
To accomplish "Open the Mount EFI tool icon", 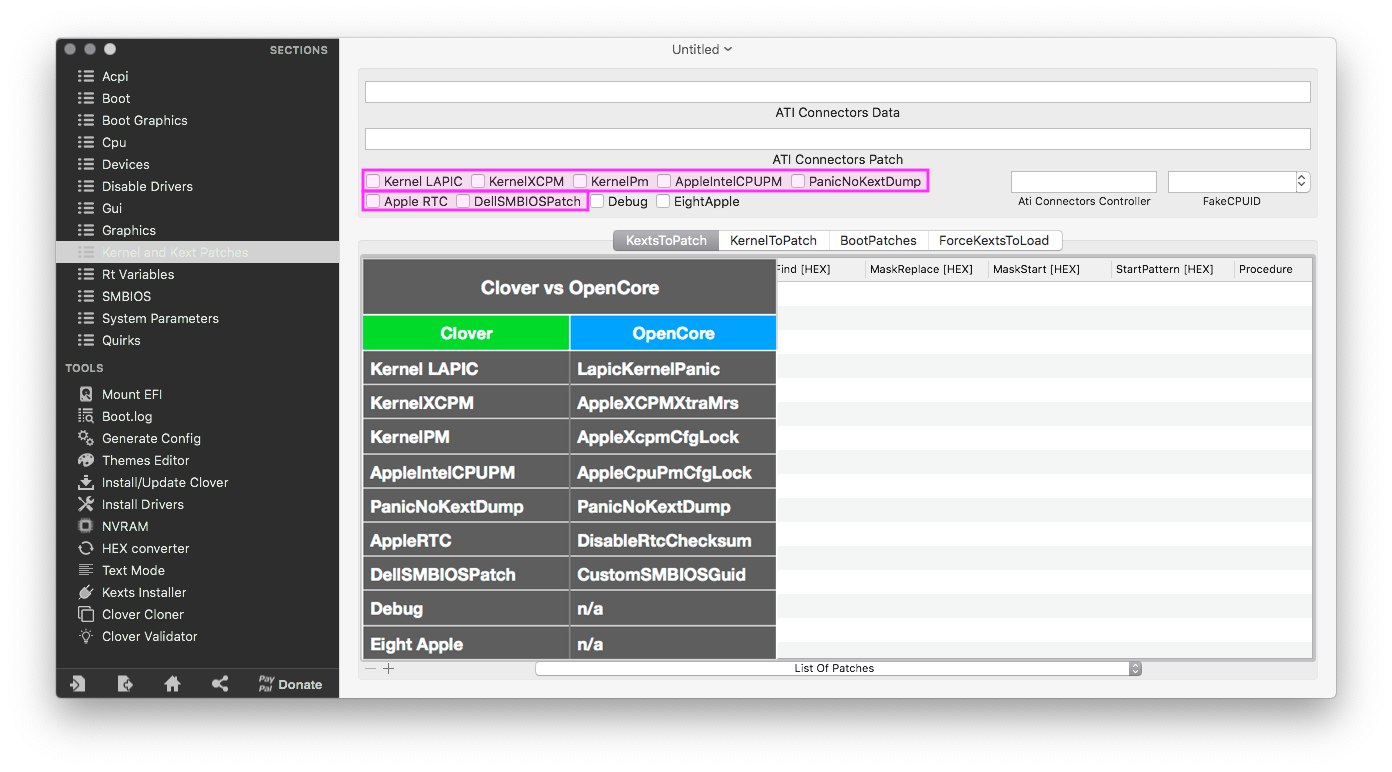I will [86, 394].
